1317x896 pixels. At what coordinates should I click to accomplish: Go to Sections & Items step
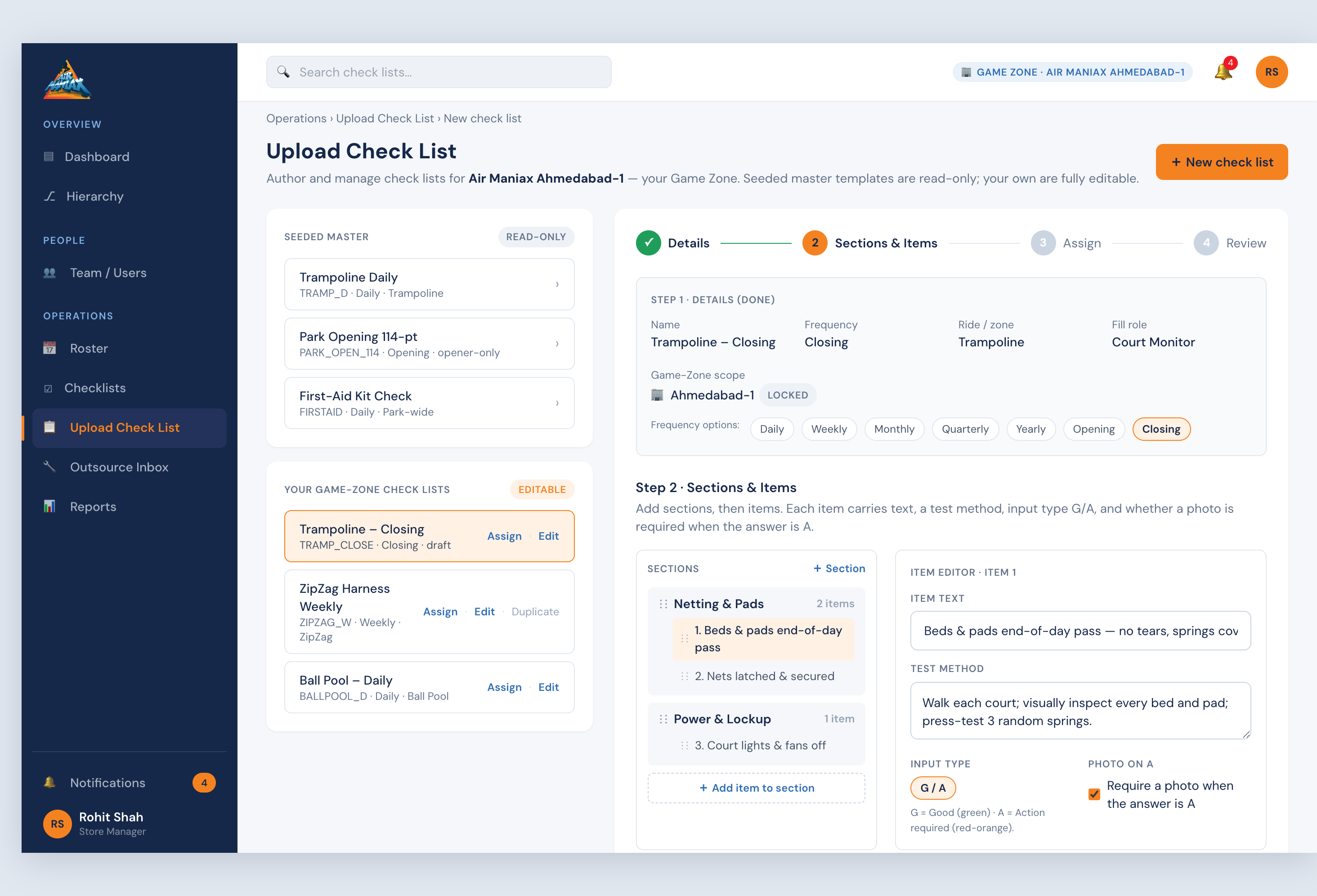click(x=870, y=243)
